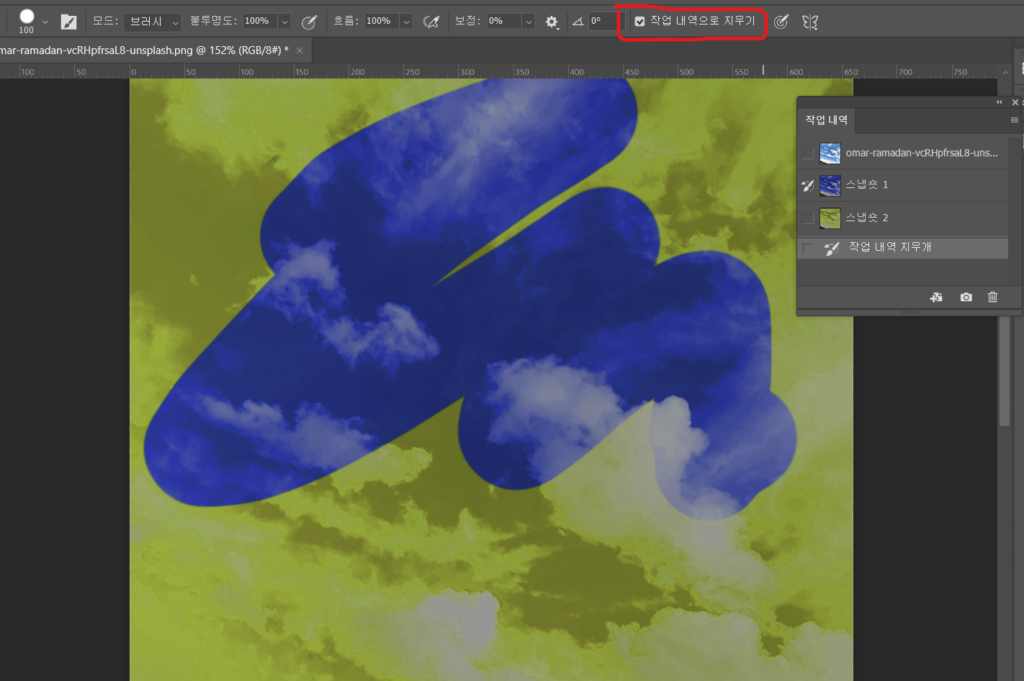Image resolution: width=1024 pixels, height=681 pixels.
Task: Enable airbrush-style build-up icon
Action: point(431,21)
